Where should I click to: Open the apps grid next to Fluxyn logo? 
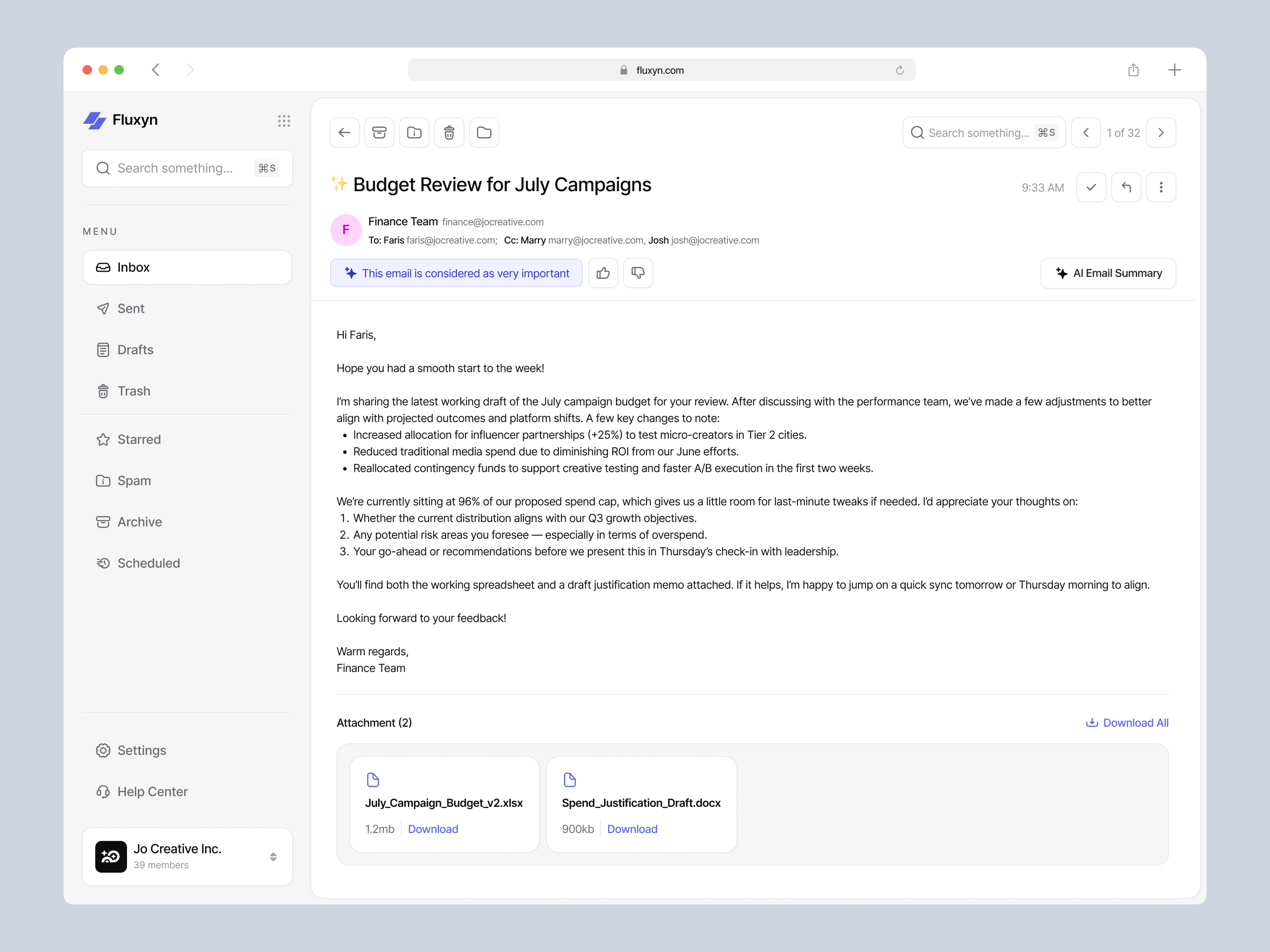(x=284, y=121)
